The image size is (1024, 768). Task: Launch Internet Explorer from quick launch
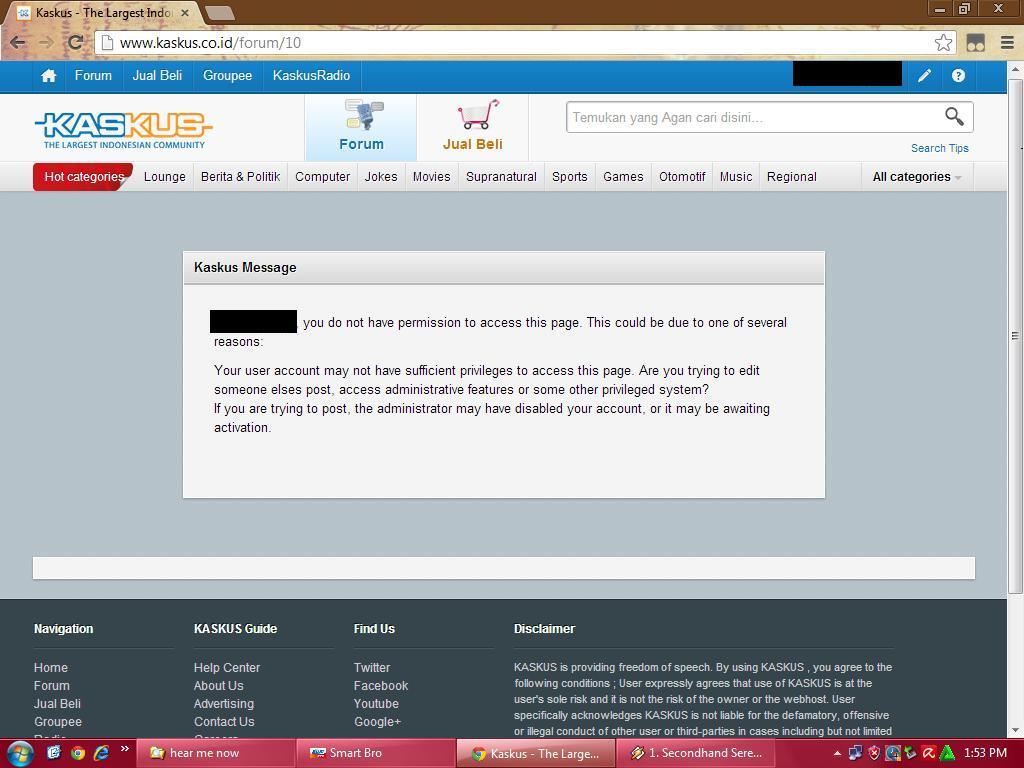pyautogui.click(x=101, y=753)
